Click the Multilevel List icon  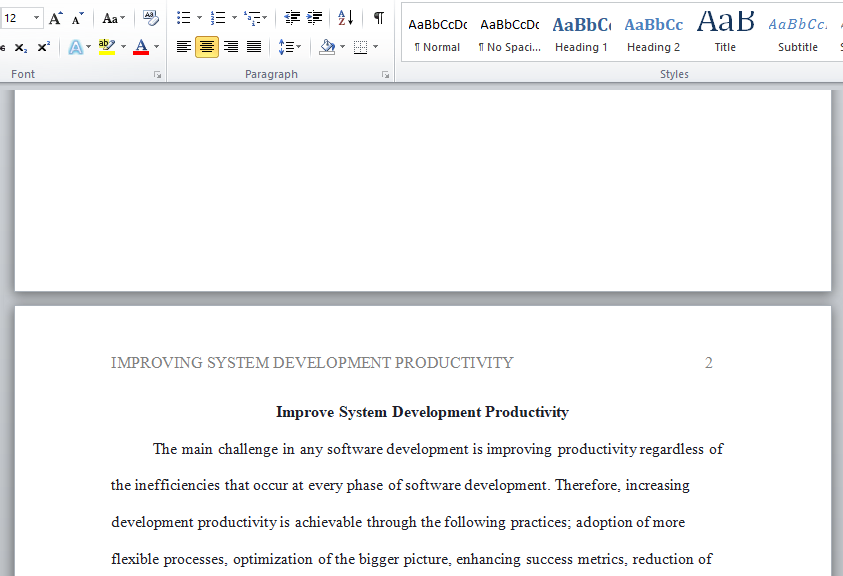click(x=252, y=19)
